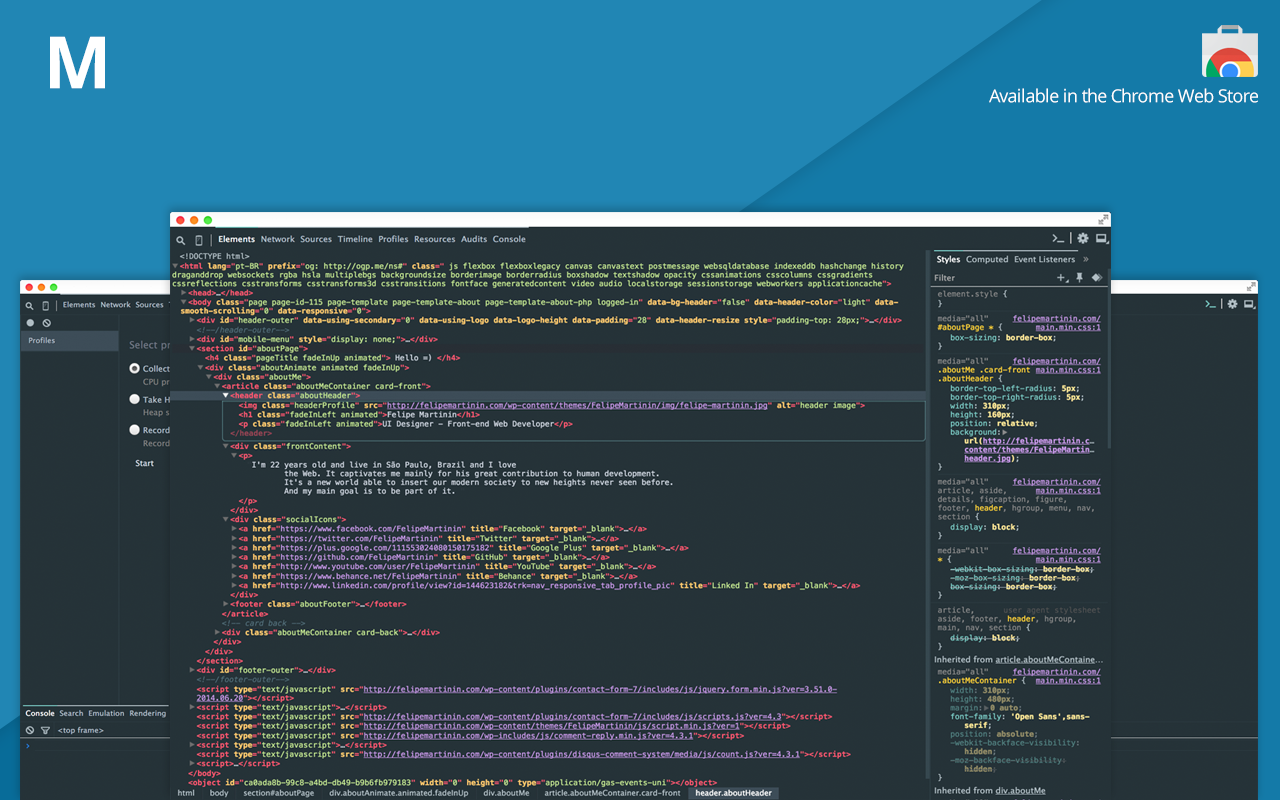Click the device mode icon in left back window
Image resolution: width=1280 pixels, height=800 pixels.
[x=46, y=305]
